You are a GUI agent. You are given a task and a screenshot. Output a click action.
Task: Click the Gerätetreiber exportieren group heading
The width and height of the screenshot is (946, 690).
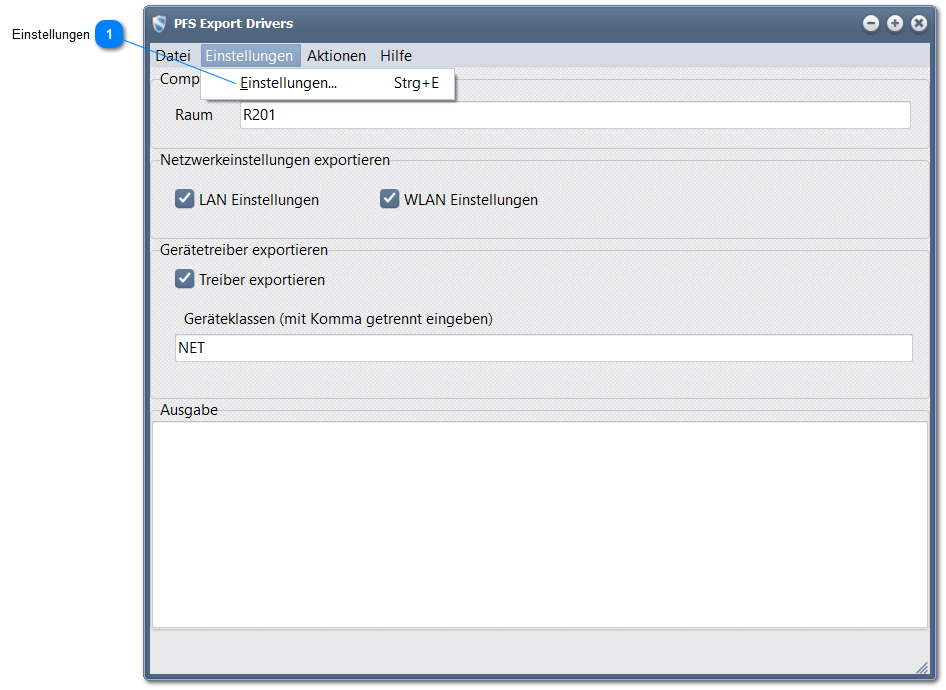pyautogui.click(x=244, y=250)
